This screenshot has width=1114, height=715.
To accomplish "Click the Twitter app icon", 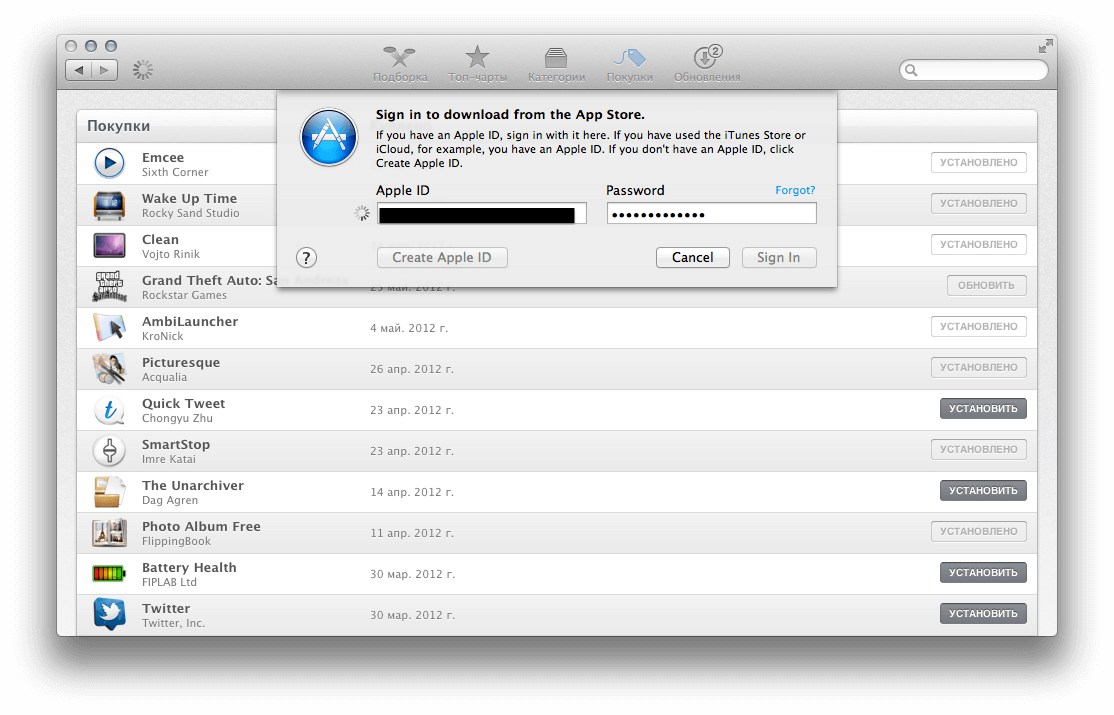I will coord(109,614).
